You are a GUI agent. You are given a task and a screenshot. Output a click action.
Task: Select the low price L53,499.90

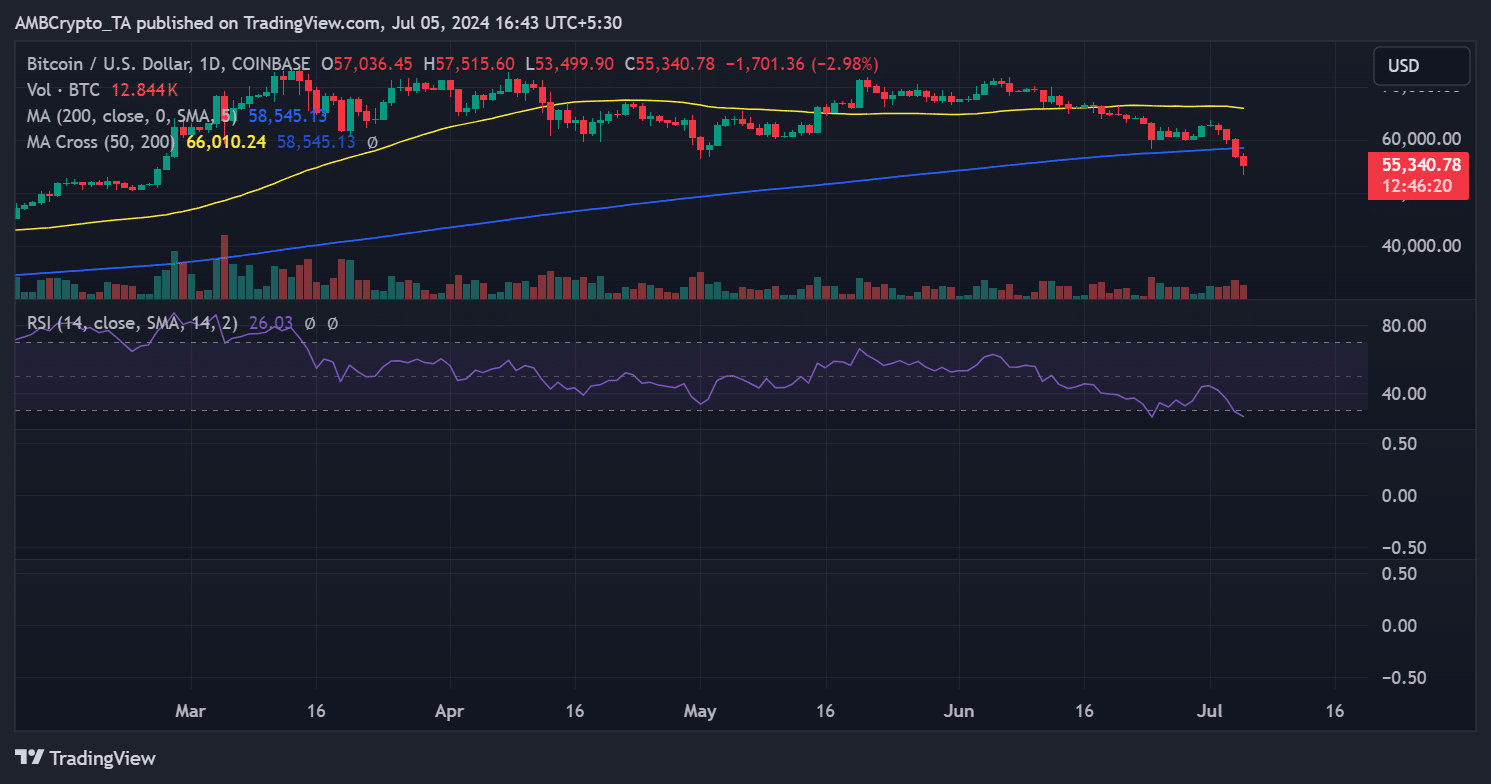click(569, 63)
